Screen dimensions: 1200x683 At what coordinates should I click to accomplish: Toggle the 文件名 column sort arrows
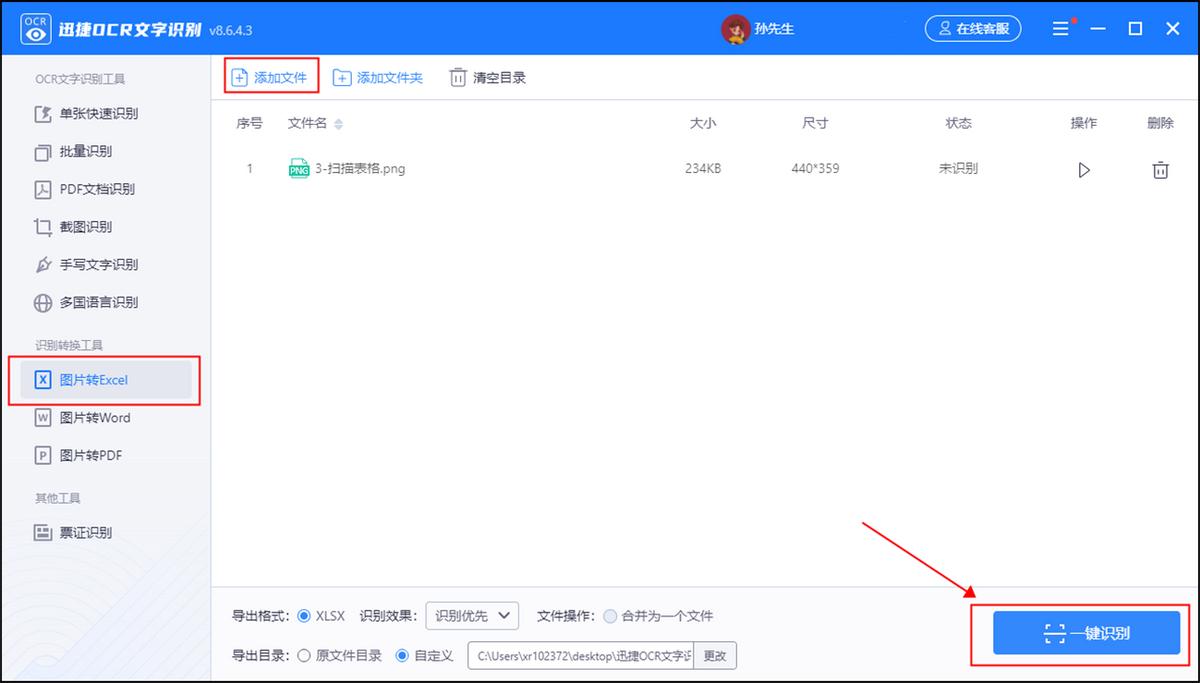coord(340,123)
